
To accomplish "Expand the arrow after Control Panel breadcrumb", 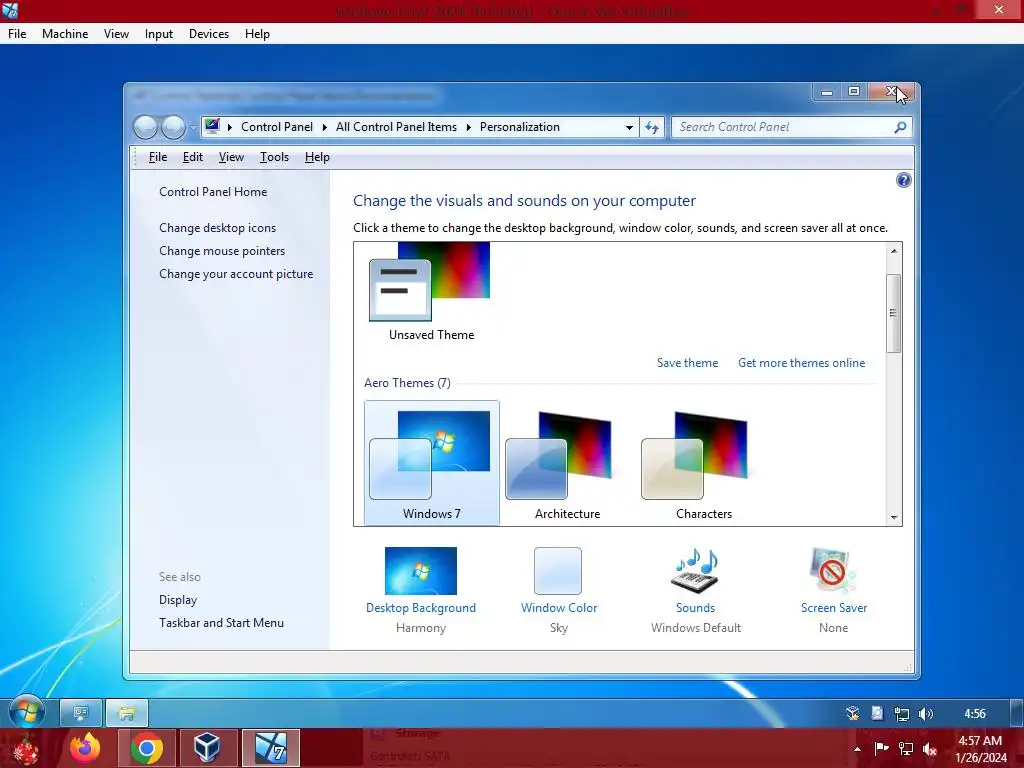I will pos(325,127).
